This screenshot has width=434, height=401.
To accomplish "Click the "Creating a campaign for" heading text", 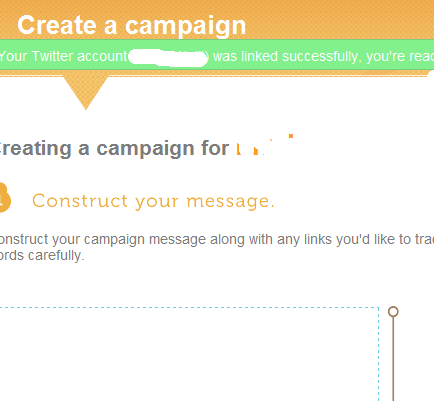I will pos(114,148).
